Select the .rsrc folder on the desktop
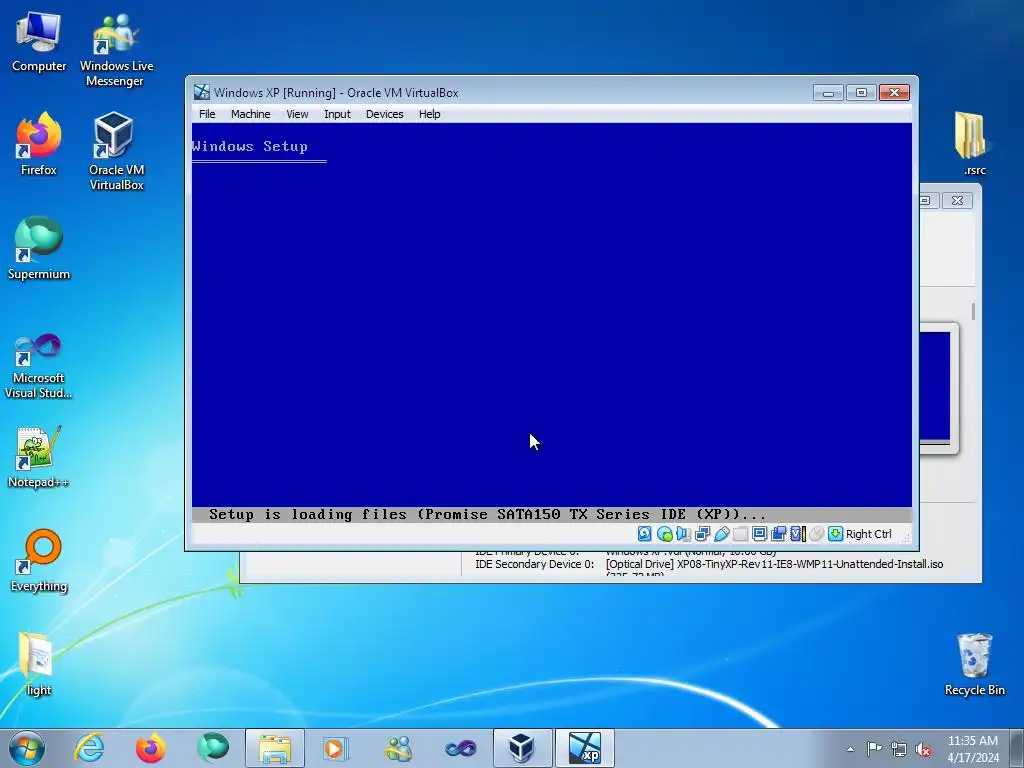This screenshot has width=1024, height=768. (974, 144)
